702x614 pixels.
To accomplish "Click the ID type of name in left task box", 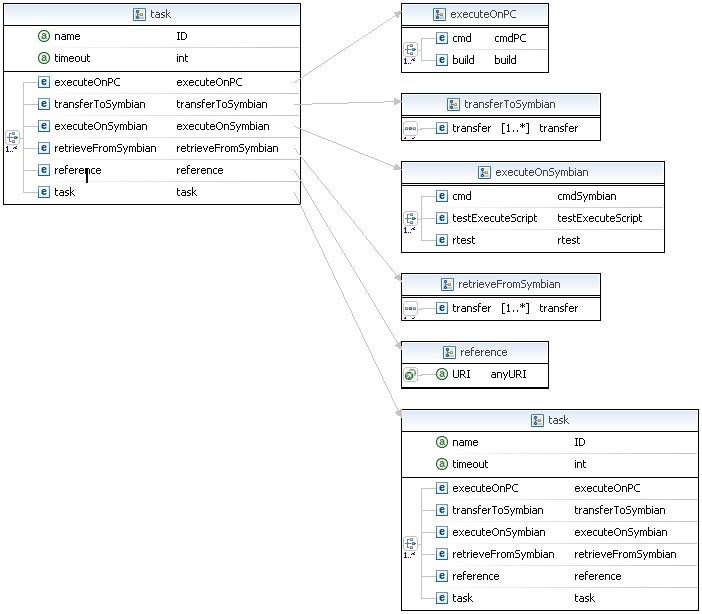I will 182,36.
